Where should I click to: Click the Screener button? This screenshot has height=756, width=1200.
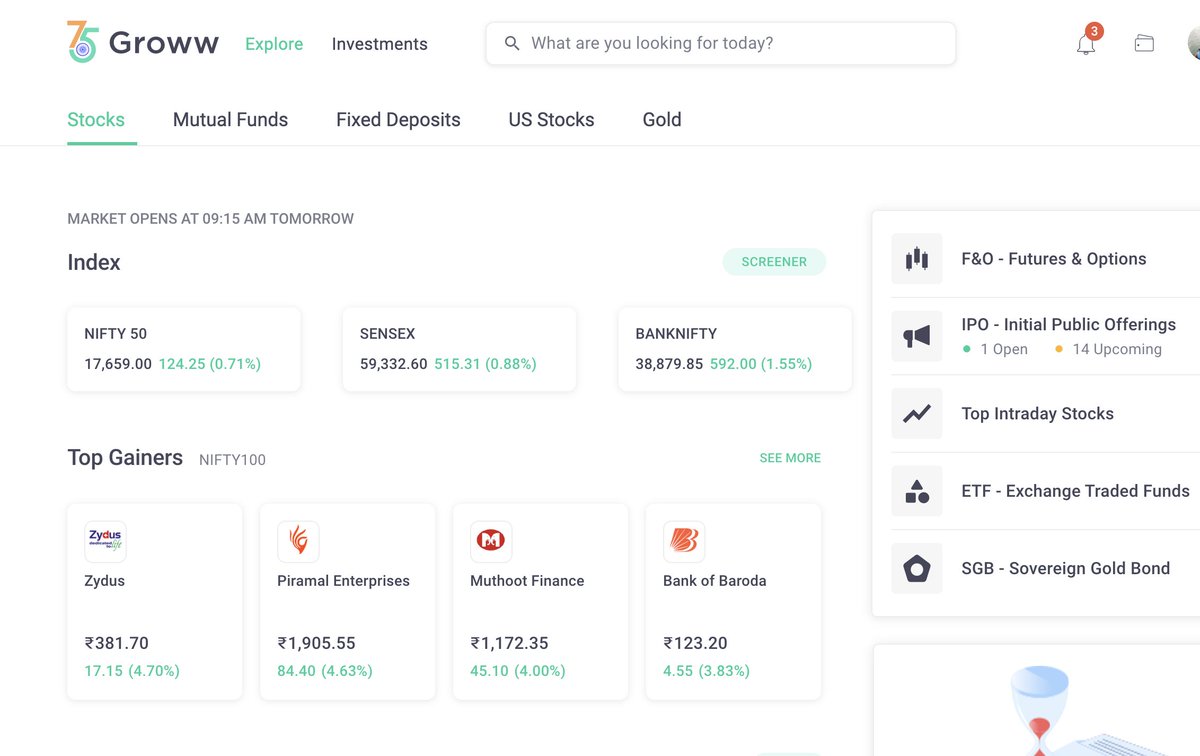coord(774,262)
